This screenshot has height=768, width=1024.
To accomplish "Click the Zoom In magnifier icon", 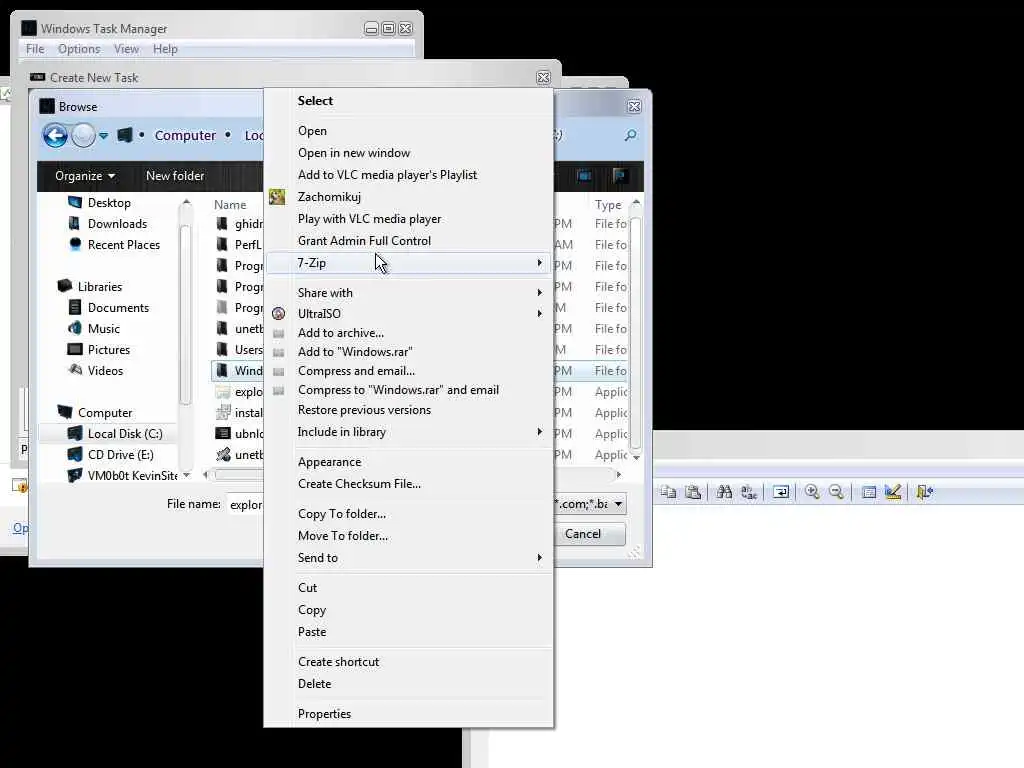I will pyautogui.click(x=812, y=492).
